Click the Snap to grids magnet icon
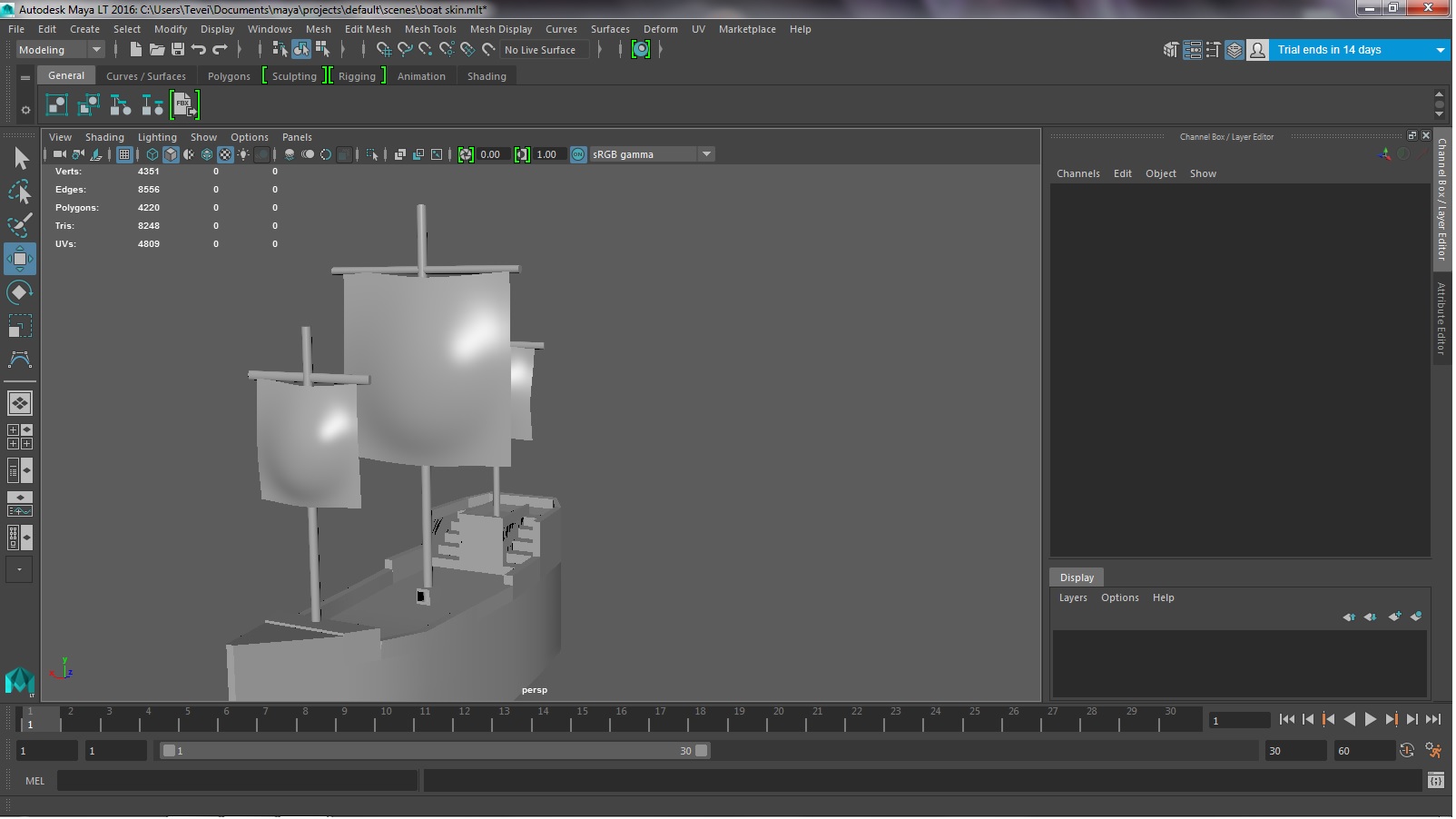1456x819 pixels. (x=383, y=50)
